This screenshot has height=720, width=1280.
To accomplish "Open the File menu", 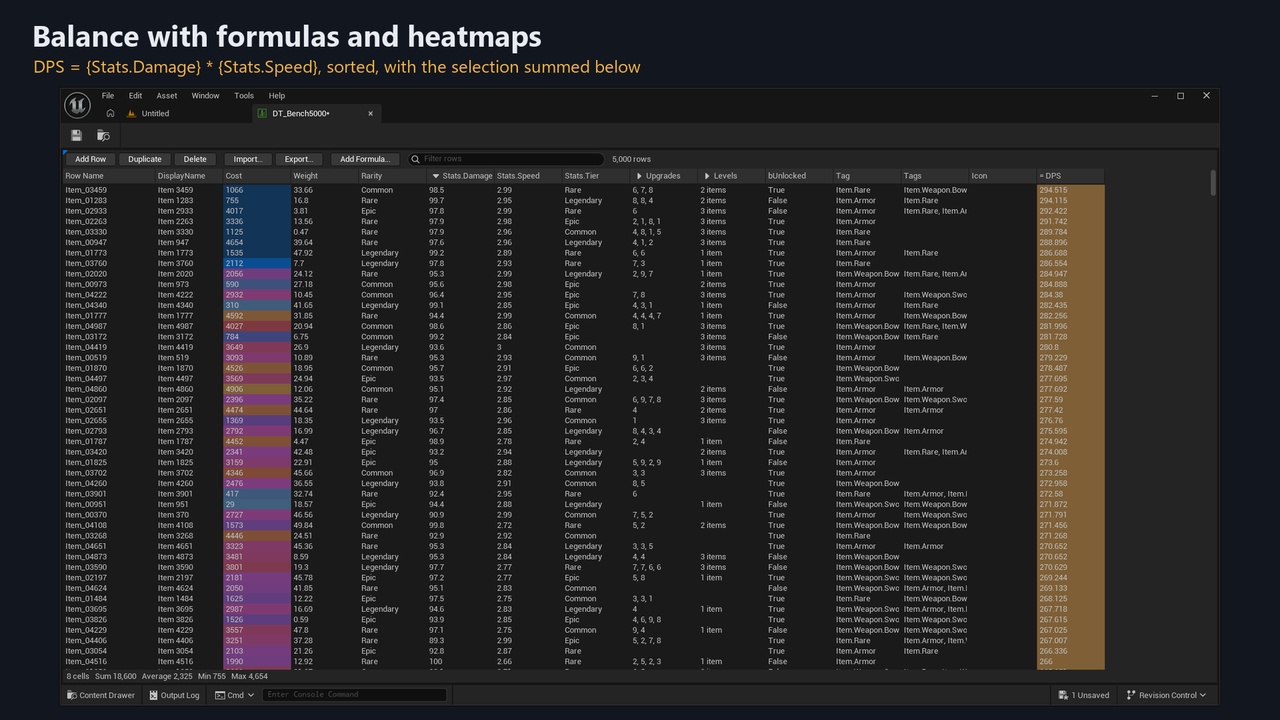I will tap(107, 96).
